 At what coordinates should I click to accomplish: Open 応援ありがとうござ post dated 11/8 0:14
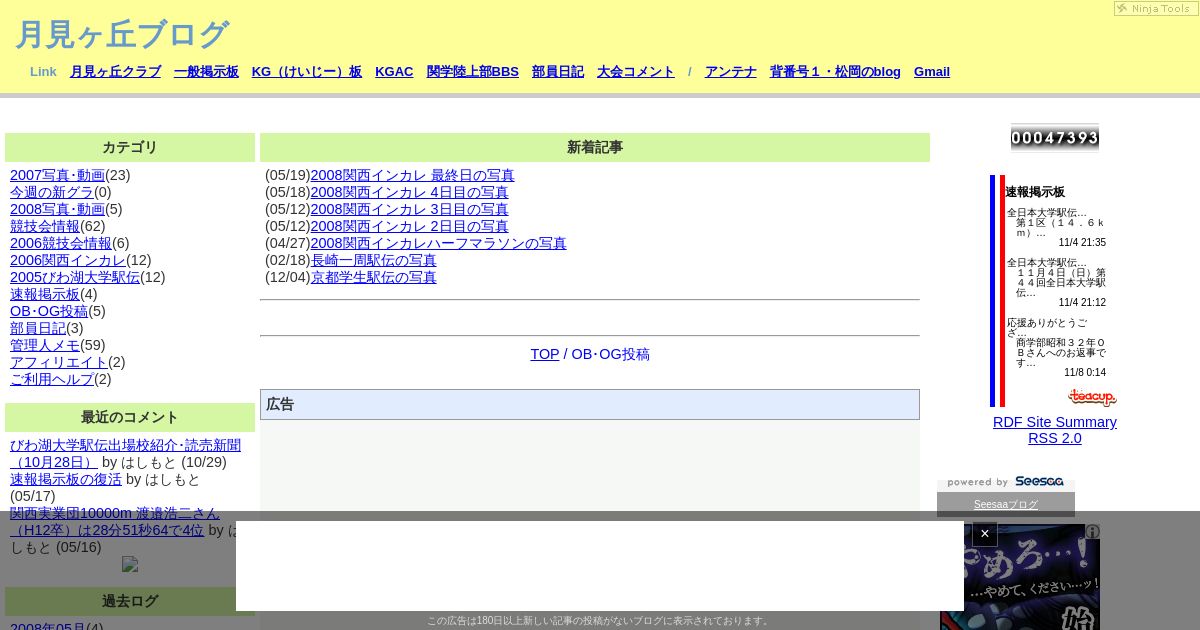point(1056,348)
